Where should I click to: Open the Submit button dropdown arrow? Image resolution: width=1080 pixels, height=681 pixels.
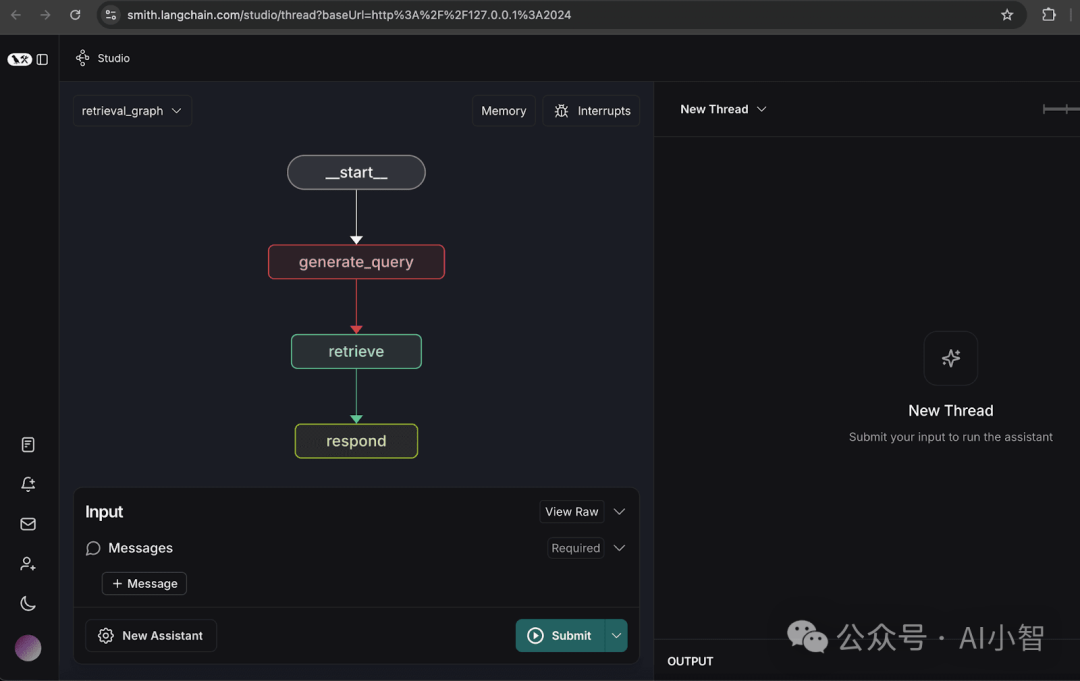click(616, 635)
